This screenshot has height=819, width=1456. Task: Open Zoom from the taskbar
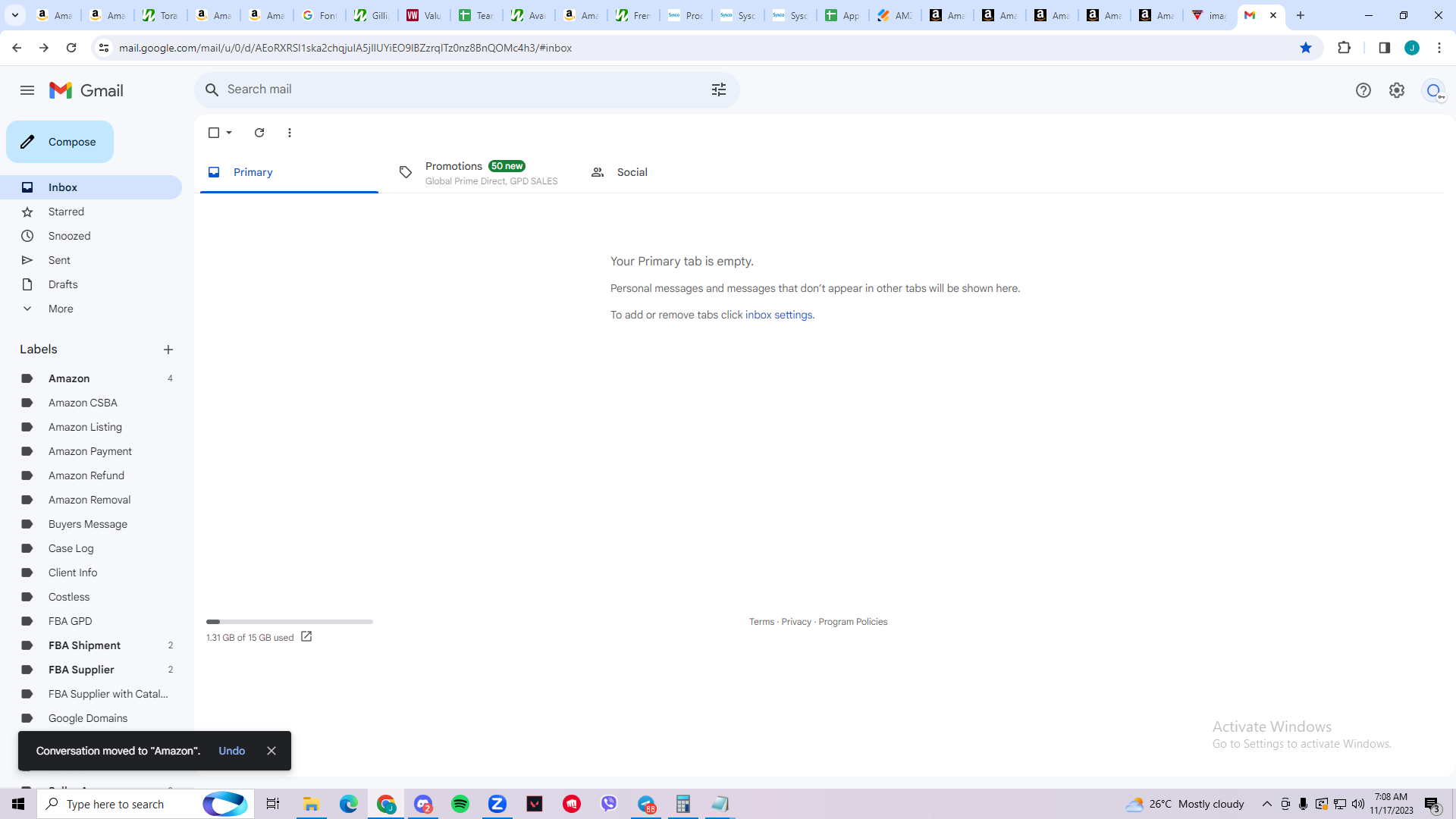[497, 804]
